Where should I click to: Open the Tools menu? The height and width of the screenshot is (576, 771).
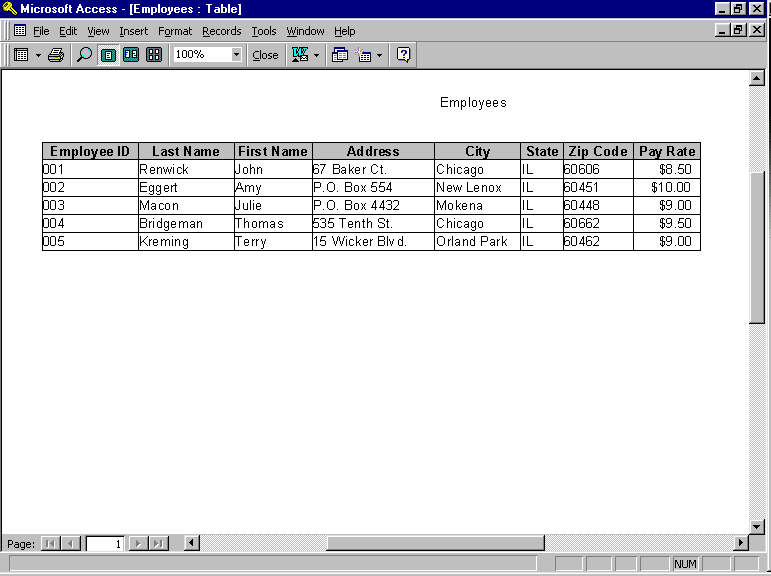[x=264, y=31]
